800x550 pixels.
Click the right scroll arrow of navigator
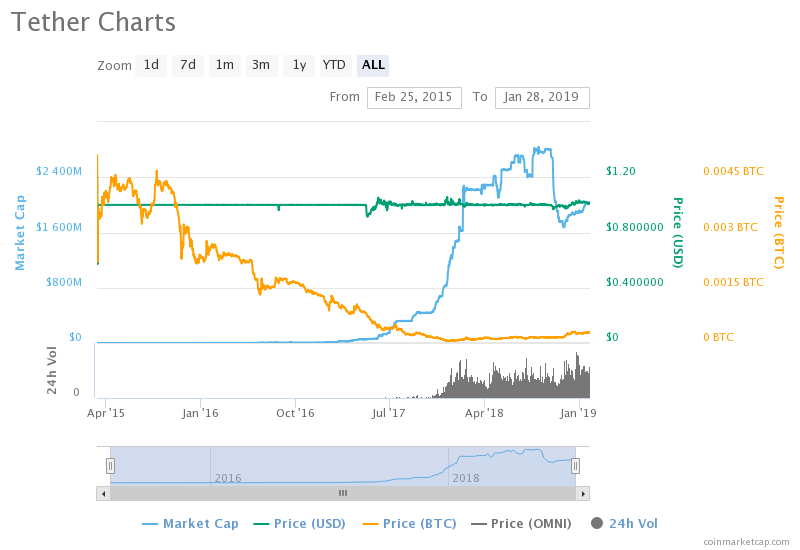point(583,493)
